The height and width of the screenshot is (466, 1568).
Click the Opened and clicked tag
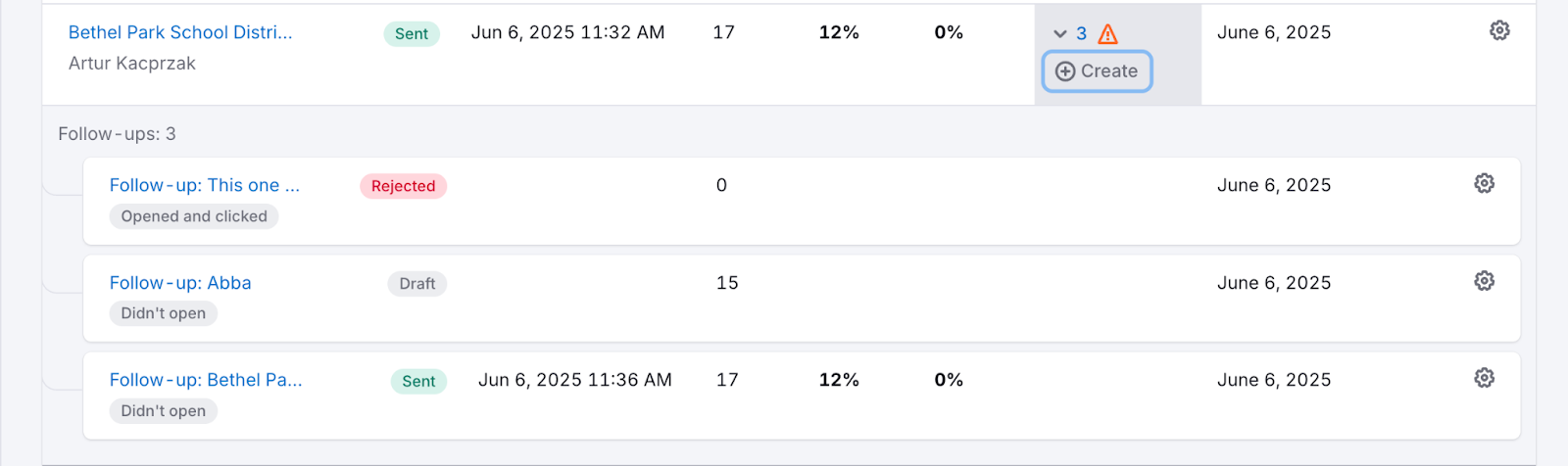(194, 216)
